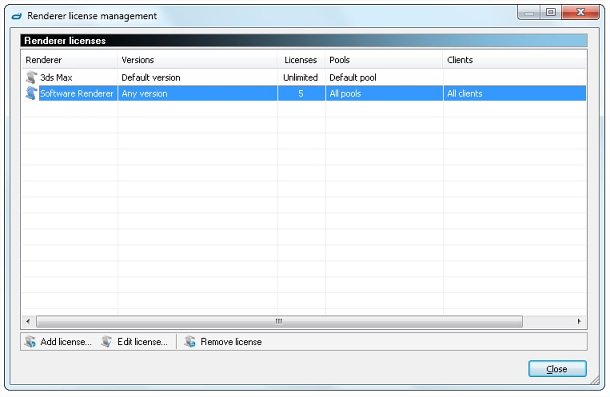This screenshot has height=397, width=610.
Task: Click the license count 5 cell
Action: coord(301,93)
